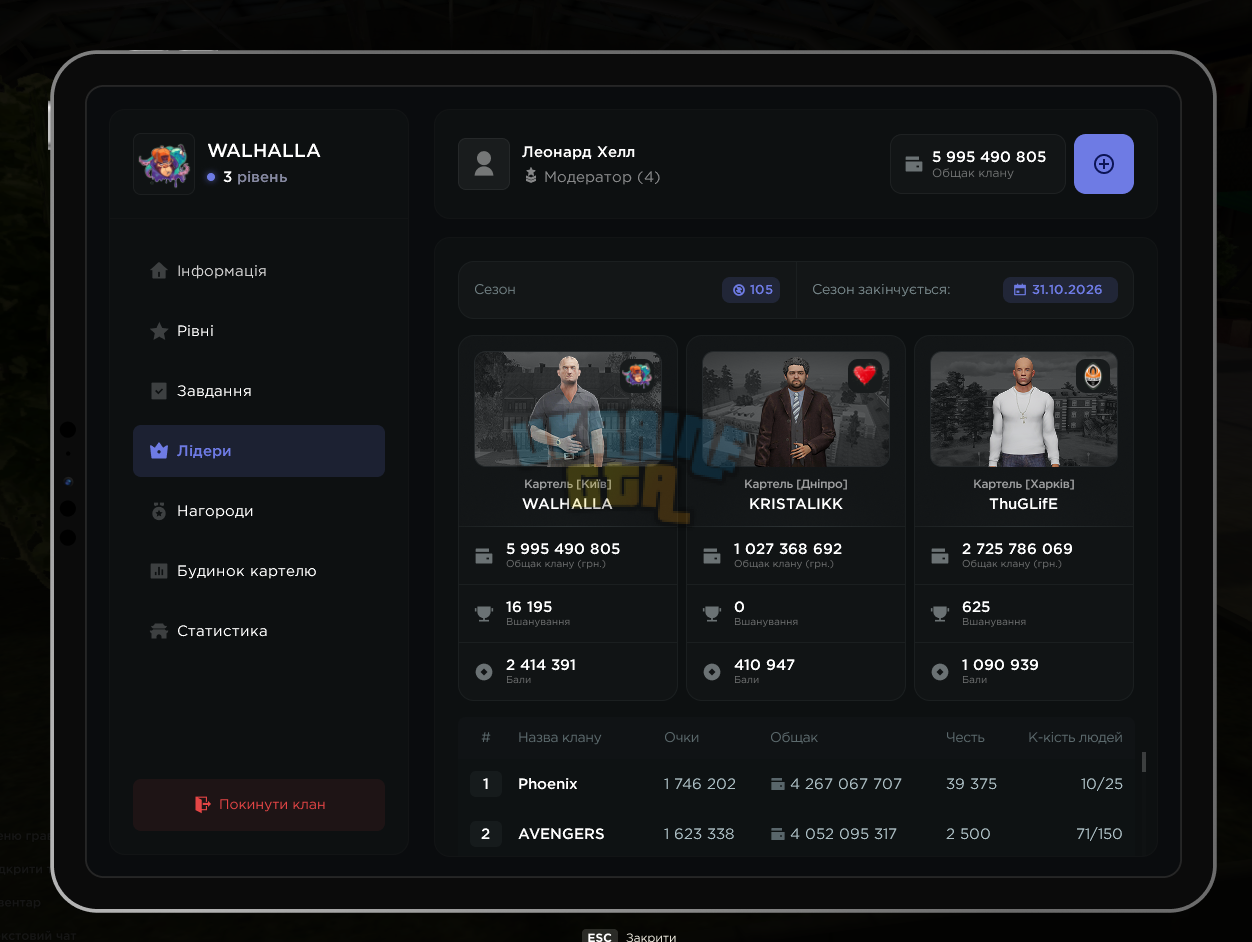Click the season 105 badge
Viewport: 1252px width, 942px height.
(x=751, y=290)
